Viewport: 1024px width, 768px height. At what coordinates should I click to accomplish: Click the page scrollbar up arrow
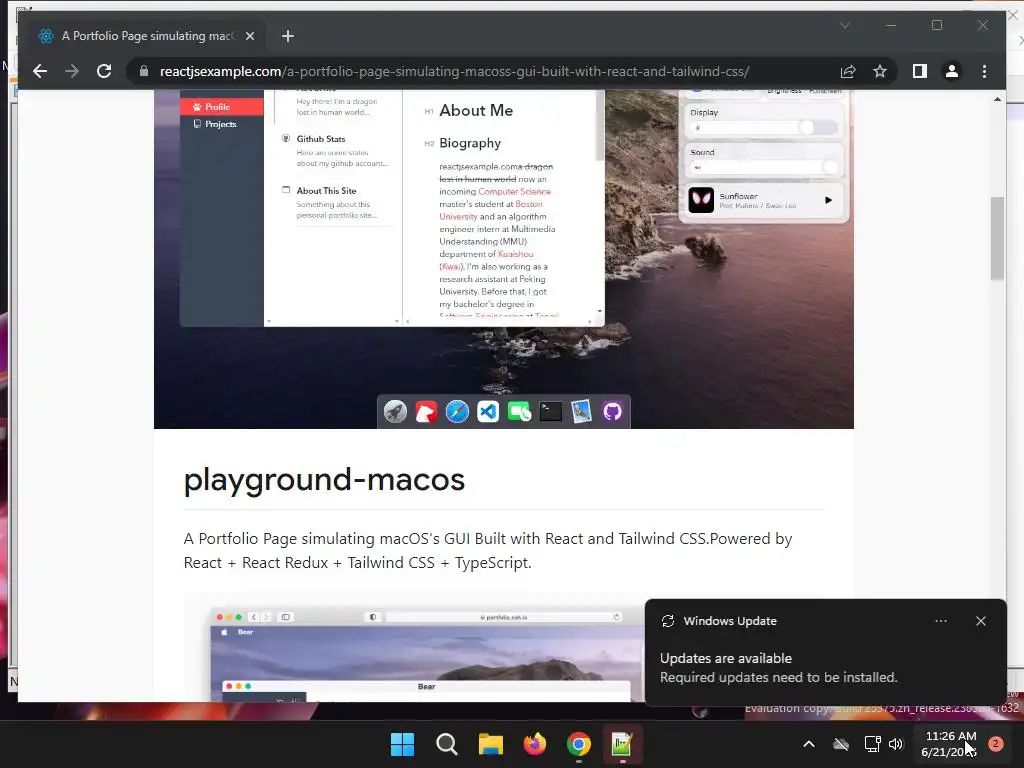click(x=997, y=99)
